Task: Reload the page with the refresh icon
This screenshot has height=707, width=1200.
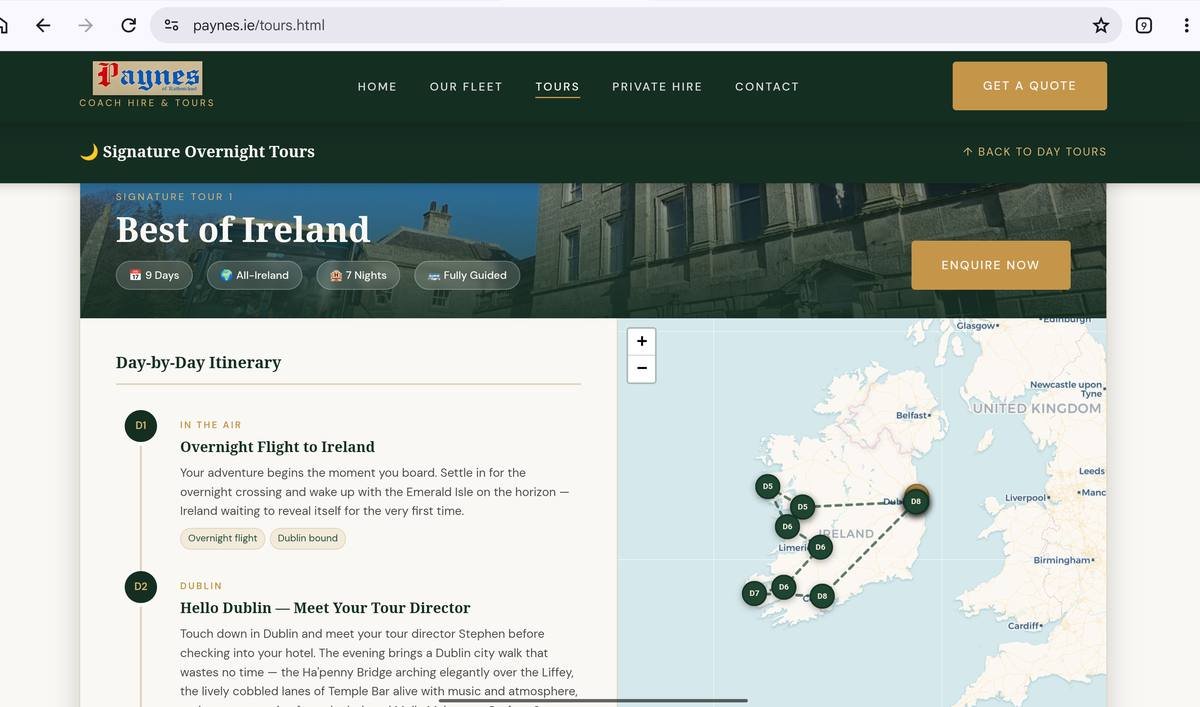Action: click(x=128, y=25)
